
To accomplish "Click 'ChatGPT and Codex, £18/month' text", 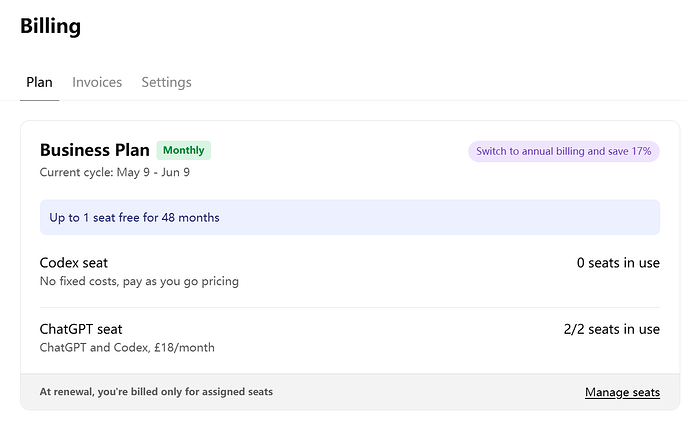I will pos(127,347).
